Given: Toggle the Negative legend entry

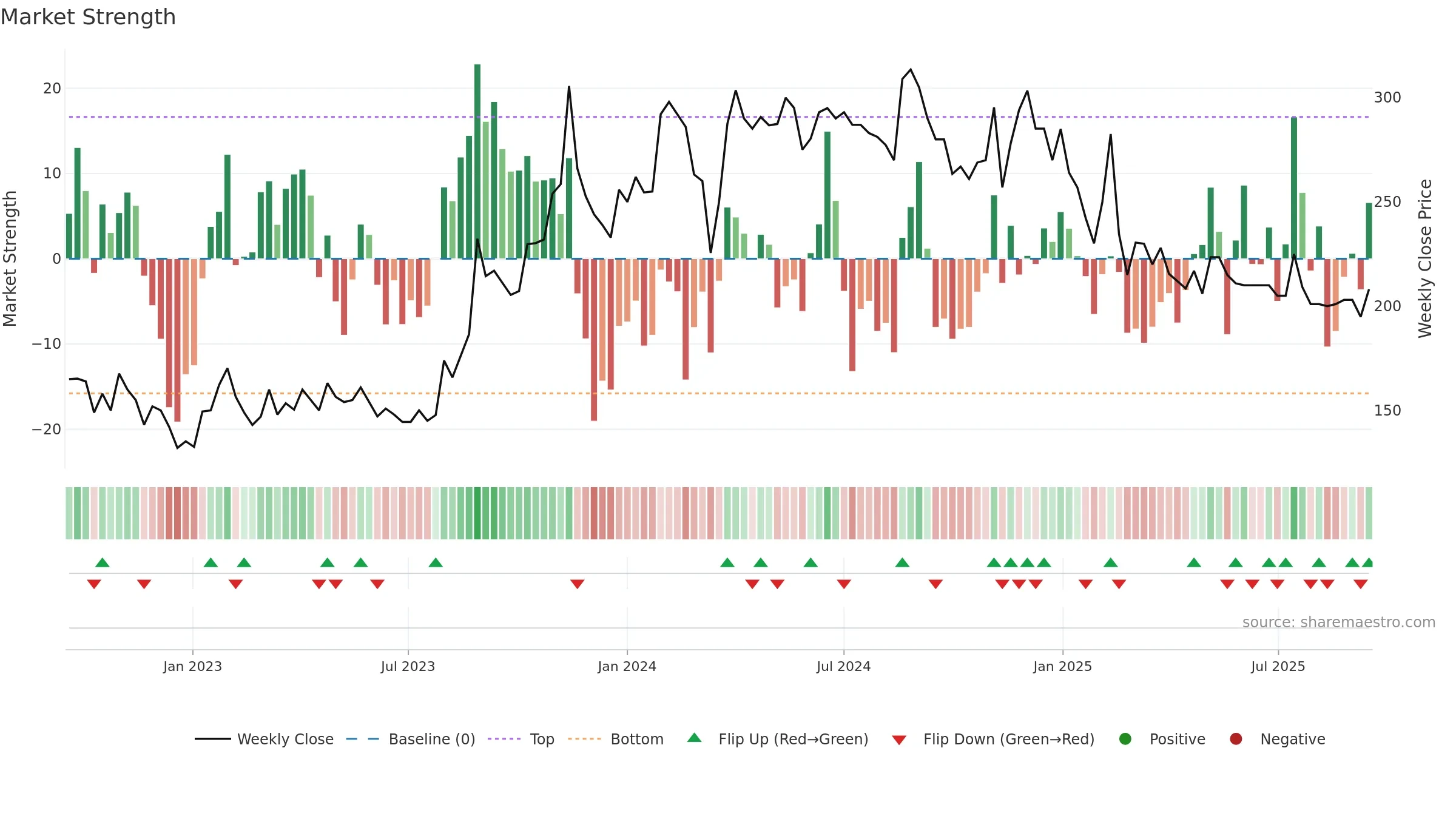Looking at the screenshot, I should [1277, 739].
